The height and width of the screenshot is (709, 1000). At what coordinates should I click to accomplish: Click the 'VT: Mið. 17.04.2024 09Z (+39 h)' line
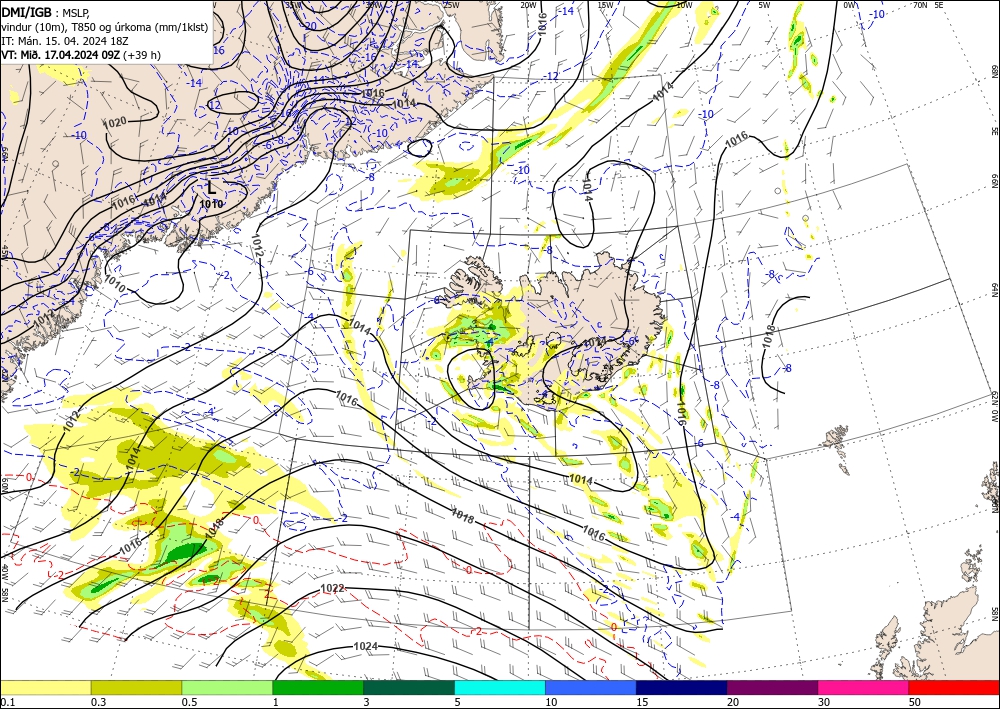coord(81,55)
